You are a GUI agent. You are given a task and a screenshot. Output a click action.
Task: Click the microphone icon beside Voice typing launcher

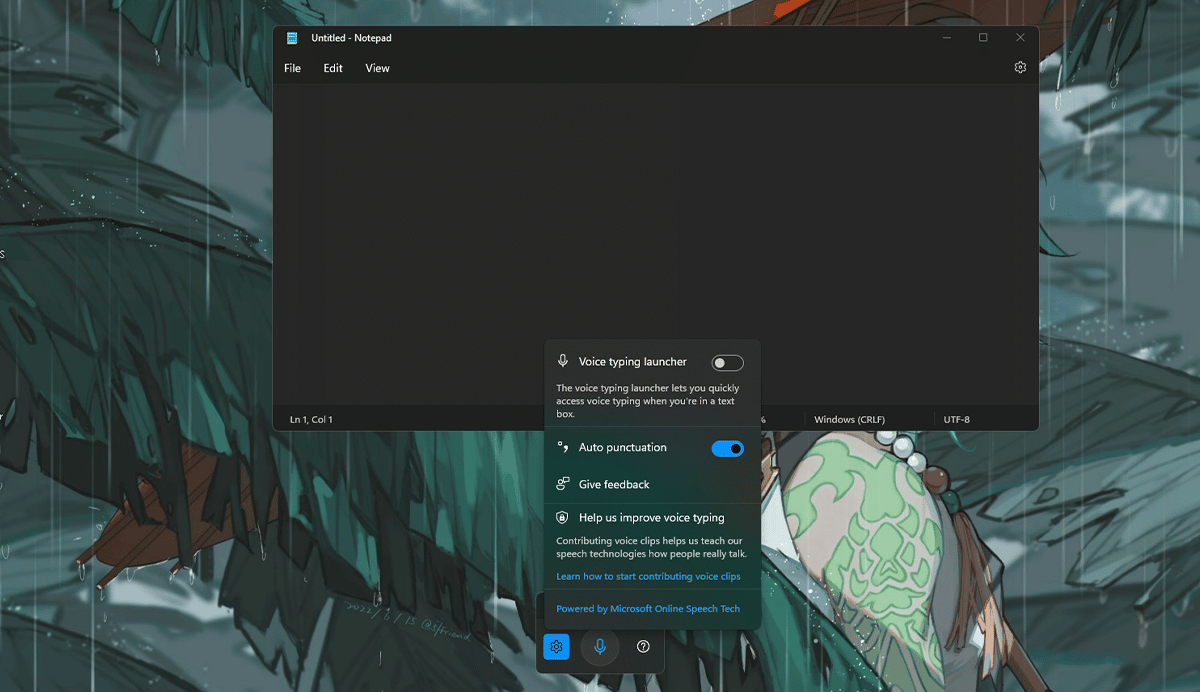point(563,361)
